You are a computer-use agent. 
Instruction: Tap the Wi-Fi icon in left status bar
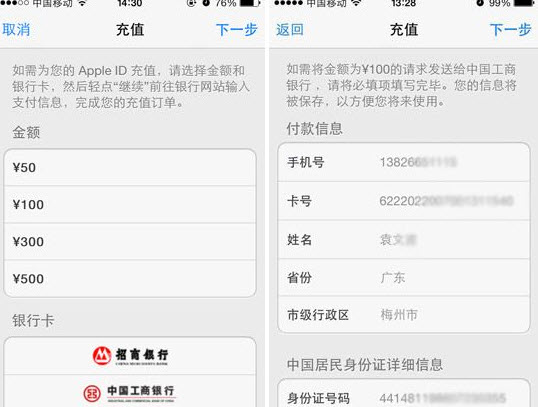click(x=82, y=3)
